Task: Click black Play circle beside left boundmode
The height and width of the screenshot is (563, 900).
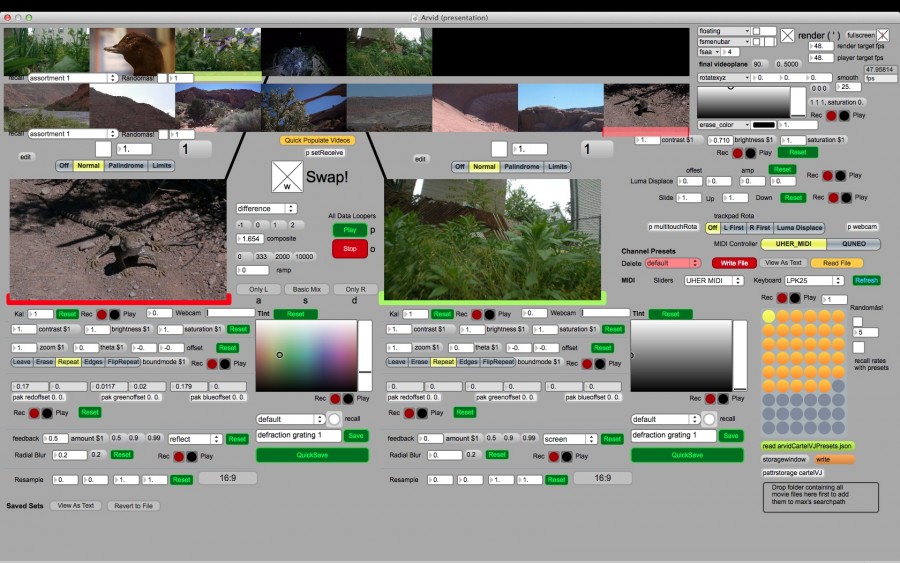Action: (225, 364)
